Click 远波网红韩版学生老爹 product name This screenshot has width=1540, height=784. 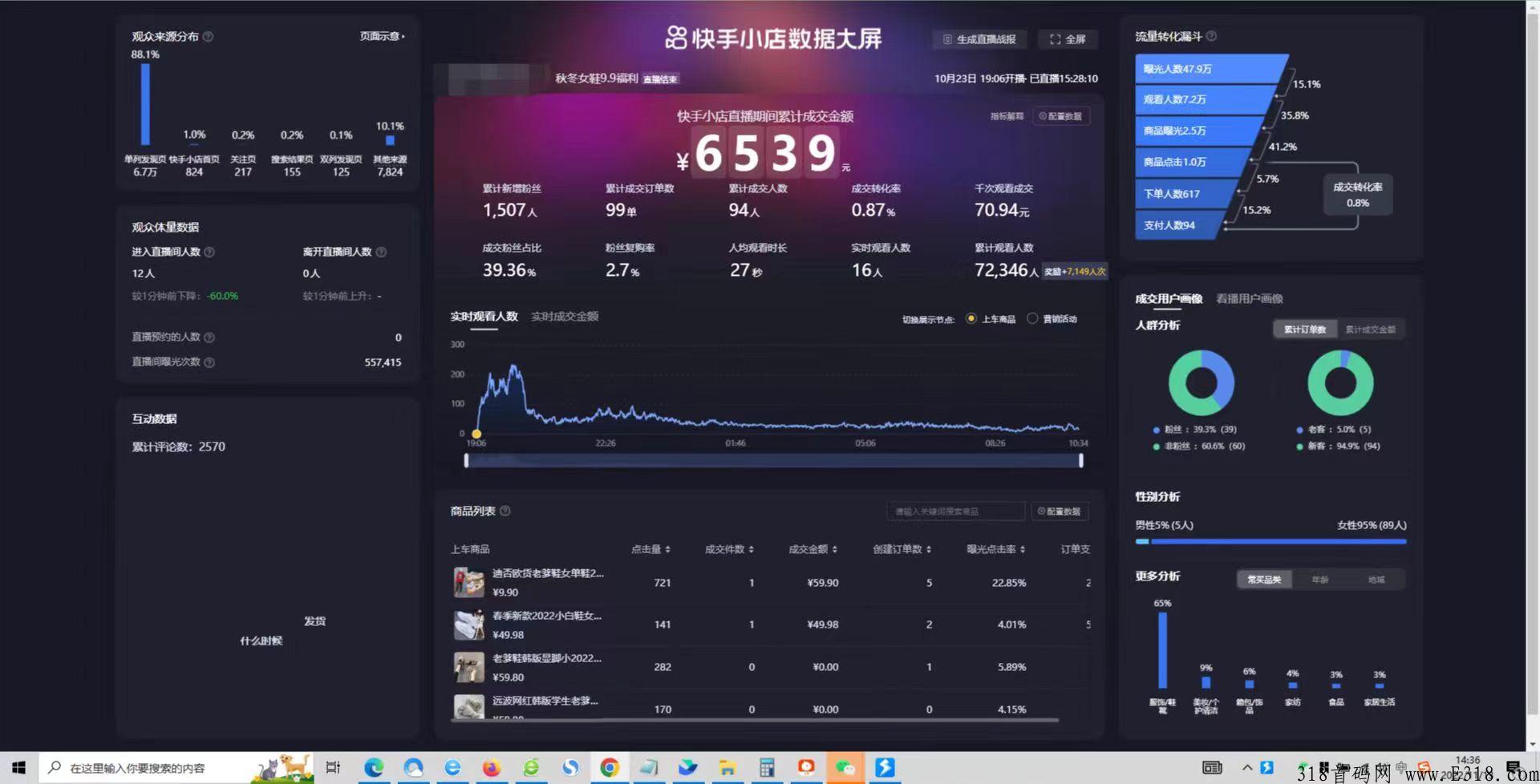[545, 701]
